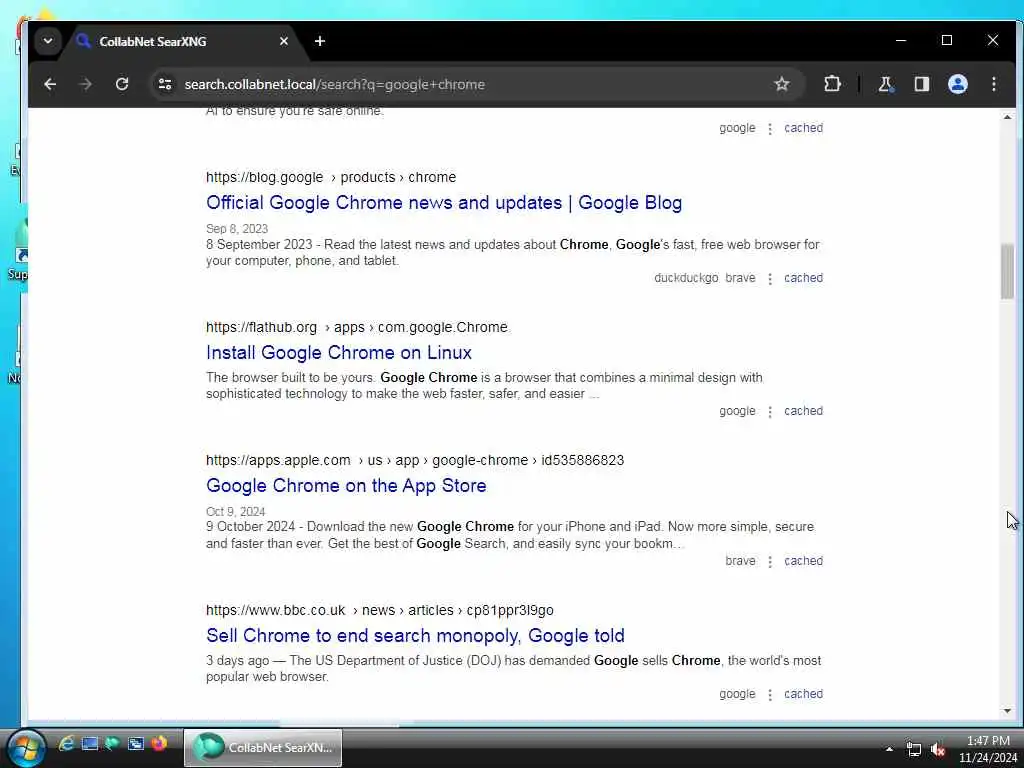Click the forward navigation arrow
The height and width of the screenshot is (768, 1024).
click(x=85, y=84)
